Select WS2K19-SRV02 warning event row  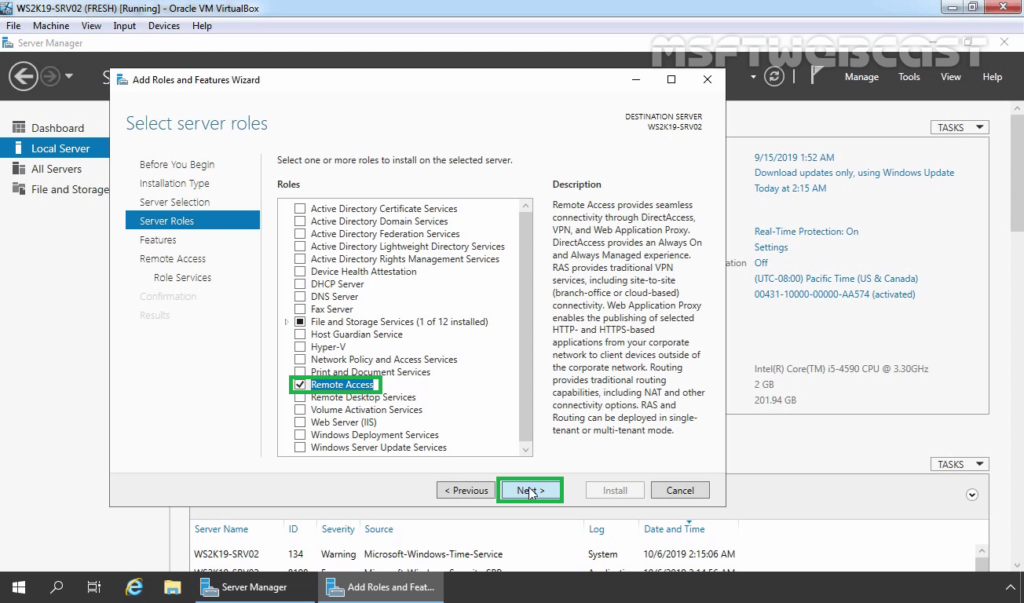[464, 553]
